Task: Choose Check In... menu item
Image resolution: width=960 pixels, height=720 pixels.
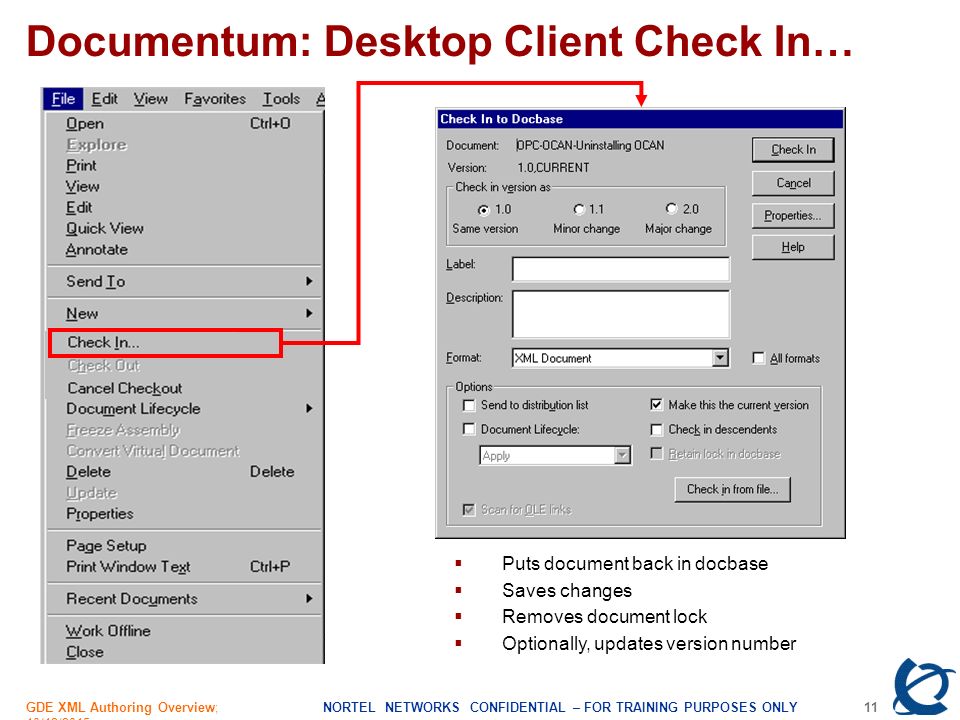Action: point(165,343)
